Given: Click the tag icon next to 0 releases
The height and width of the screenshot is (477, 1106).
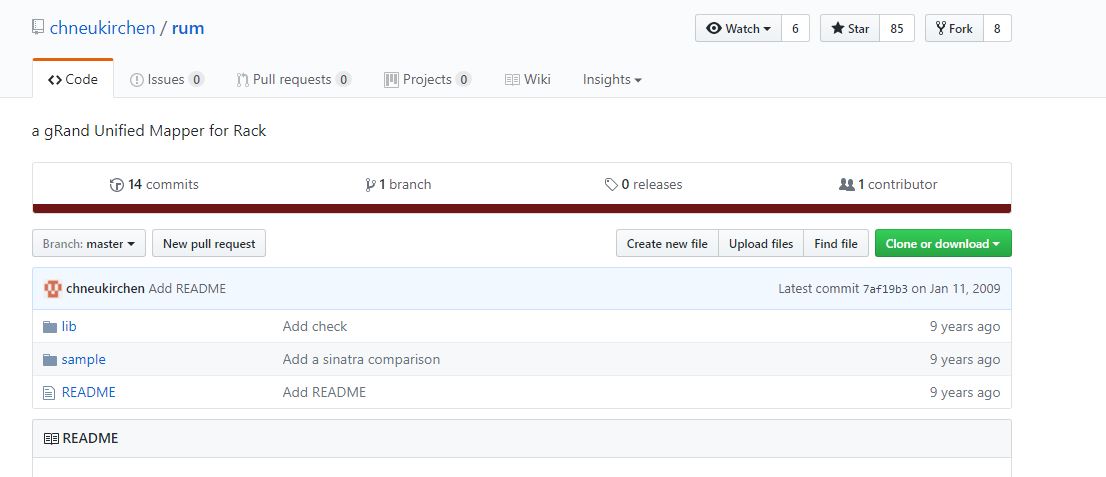Looking at the screenshot, I should [612, 185].
